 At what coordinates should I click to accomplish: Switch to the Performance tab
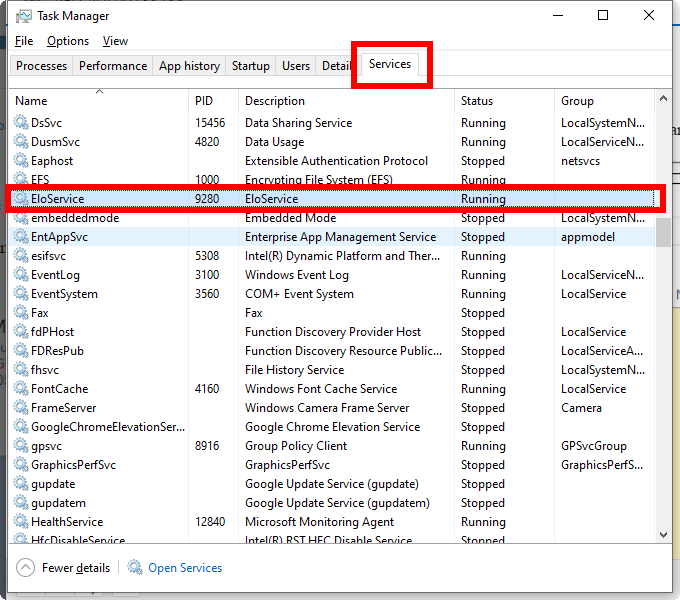click(x=113, y=66)
